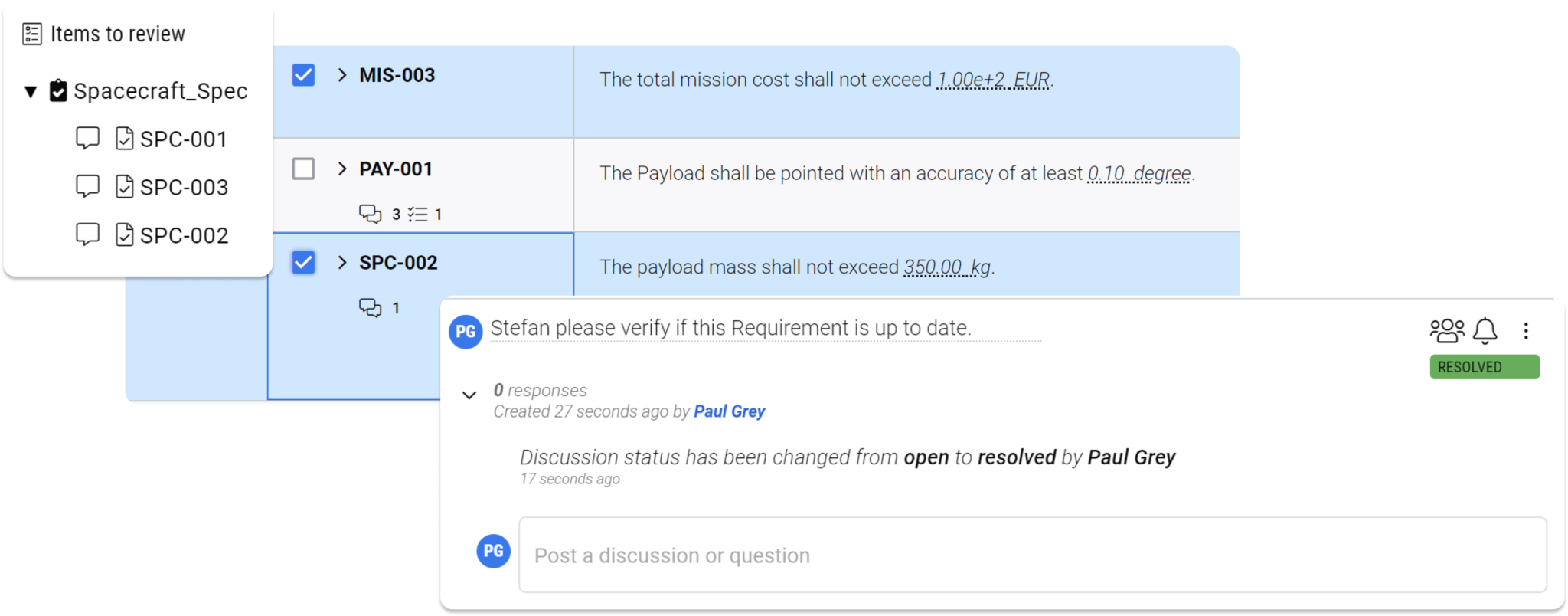The image size is (1568, 616).
Task: Open the discussion three-dot options menu
Action: 1526,330
